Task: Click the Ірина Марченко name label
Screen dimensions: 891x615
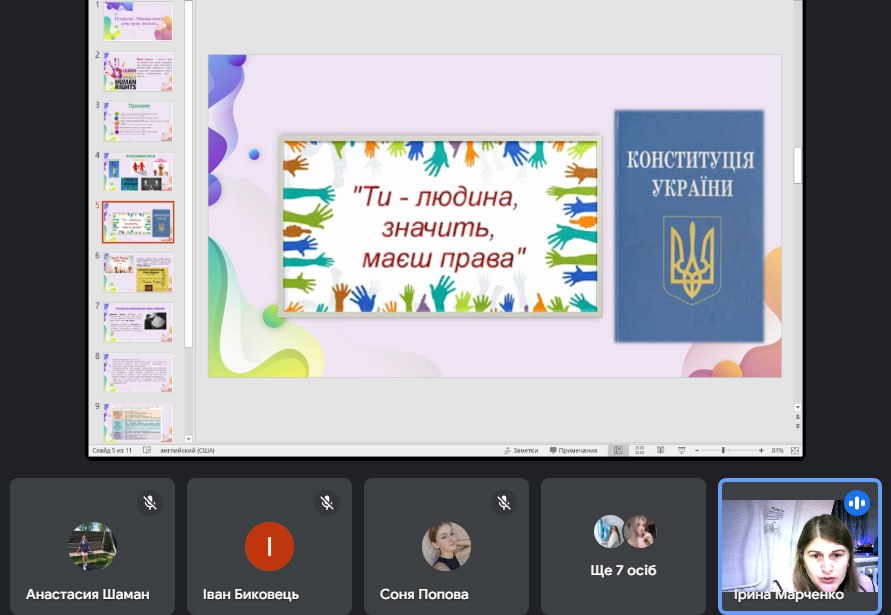Action: 788,595
